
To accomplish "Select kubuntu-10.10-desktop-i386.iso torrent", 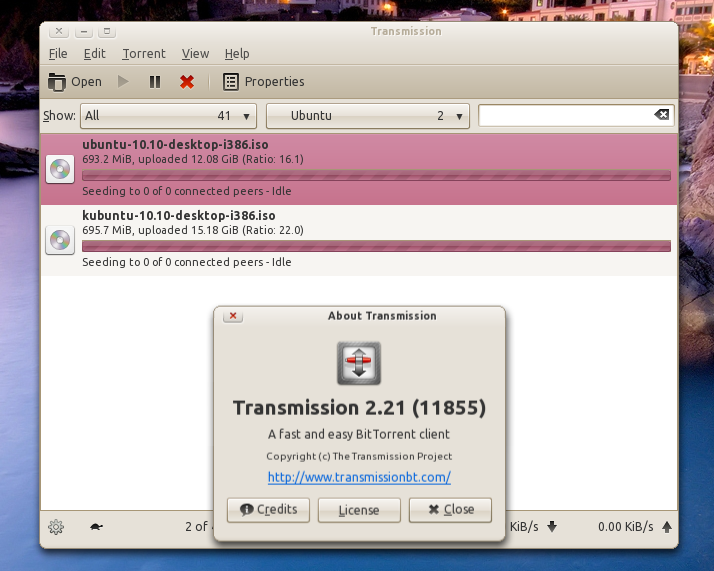I will click(359, 240).
